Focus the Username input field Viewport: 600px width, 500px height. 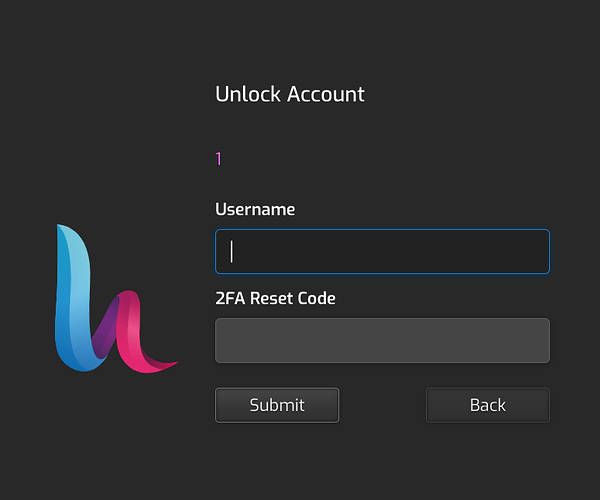[x=382, y=252]
